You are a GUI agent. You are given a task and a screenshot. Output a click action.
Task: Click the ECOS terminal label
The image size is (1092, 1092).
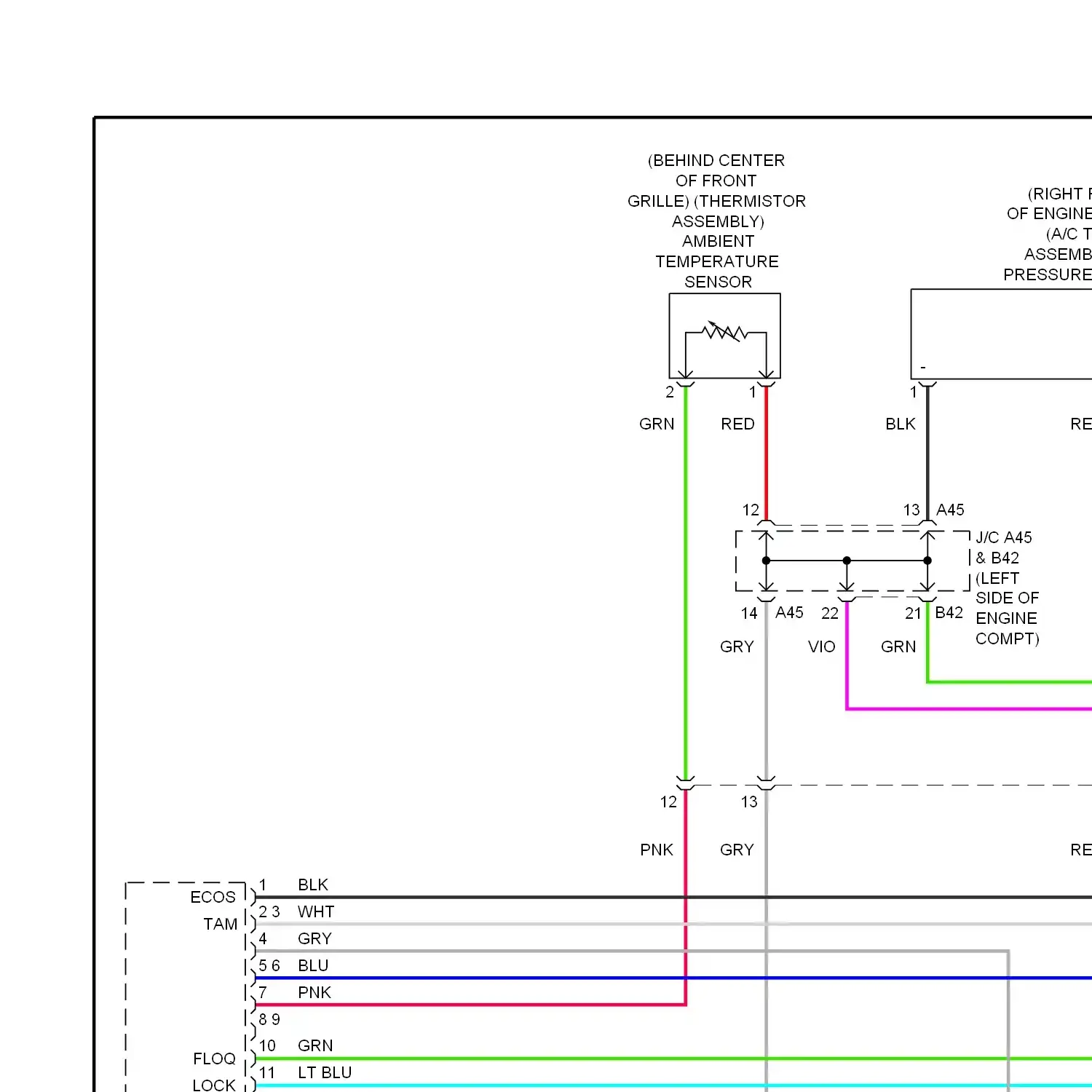point(213,897)
